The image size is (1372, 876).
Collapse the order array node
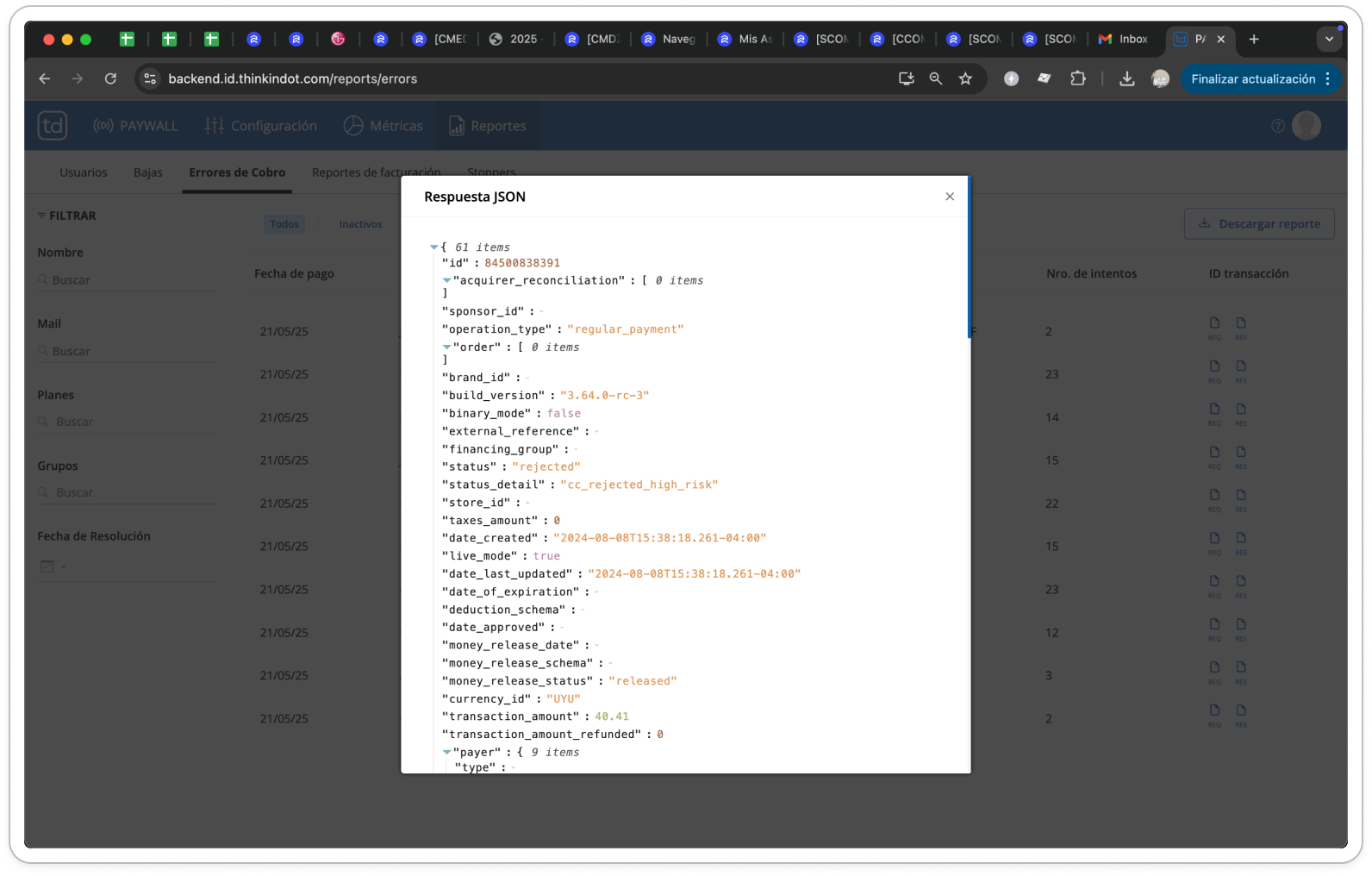(446, 347)
